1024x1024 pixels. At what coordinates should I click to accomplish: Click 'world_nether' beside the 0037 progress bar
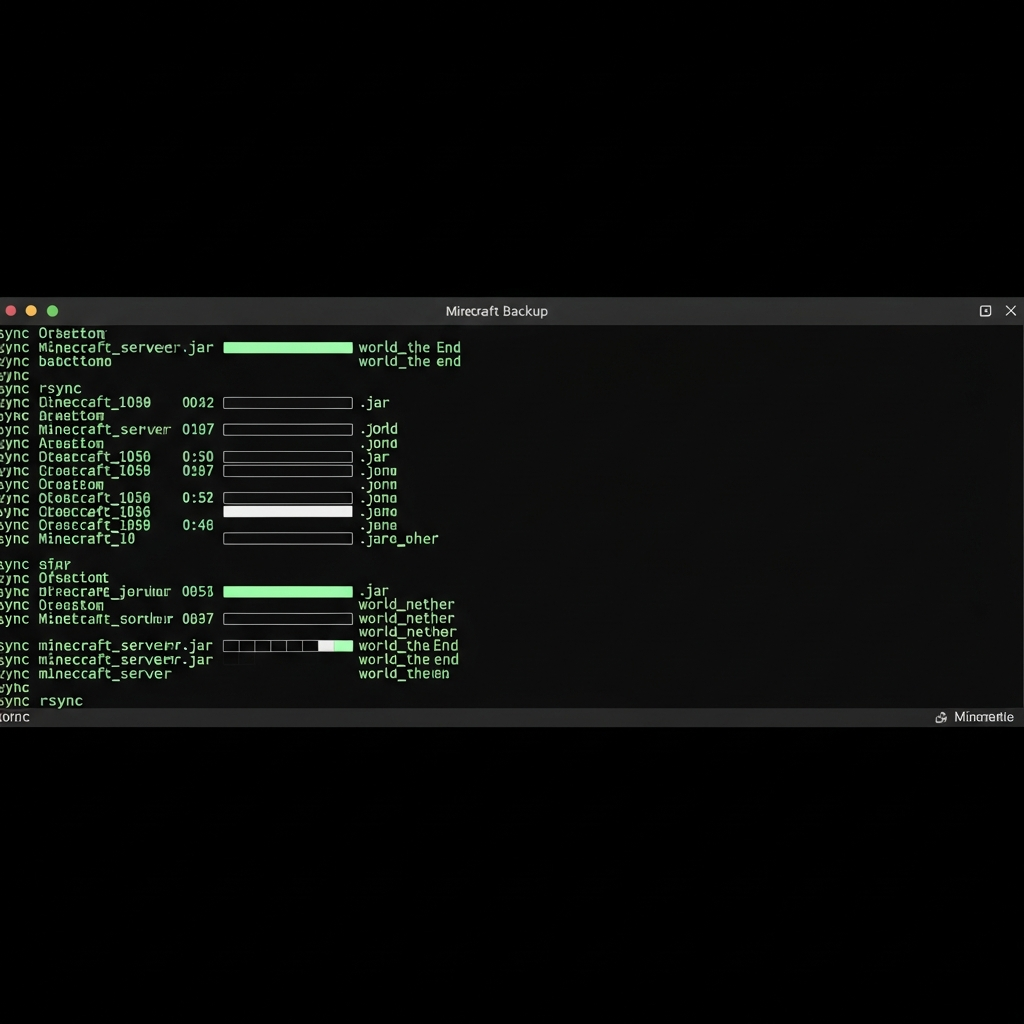406,618
